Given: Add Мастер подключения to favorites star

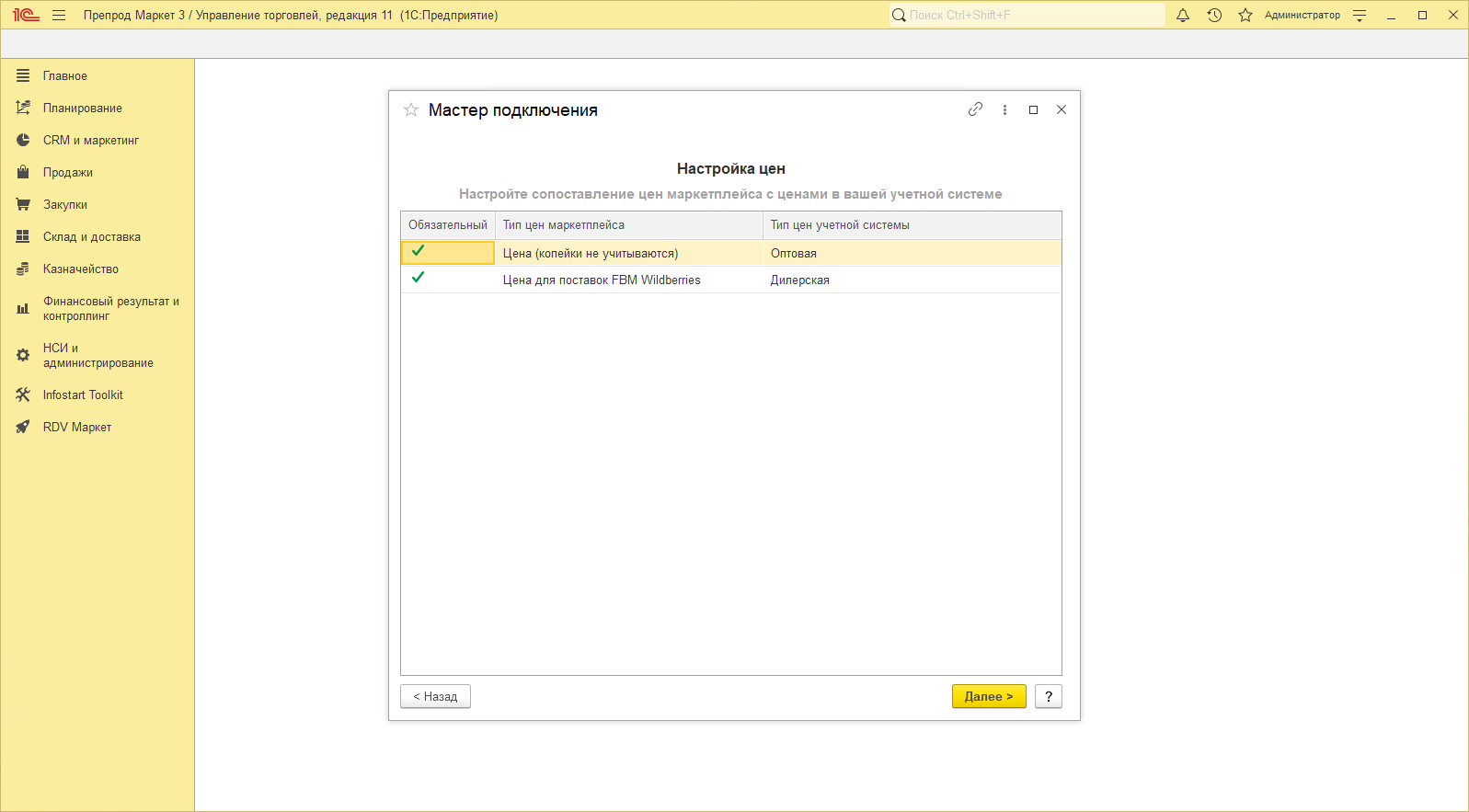Looking at the screenshot, I should coord(411,110).
